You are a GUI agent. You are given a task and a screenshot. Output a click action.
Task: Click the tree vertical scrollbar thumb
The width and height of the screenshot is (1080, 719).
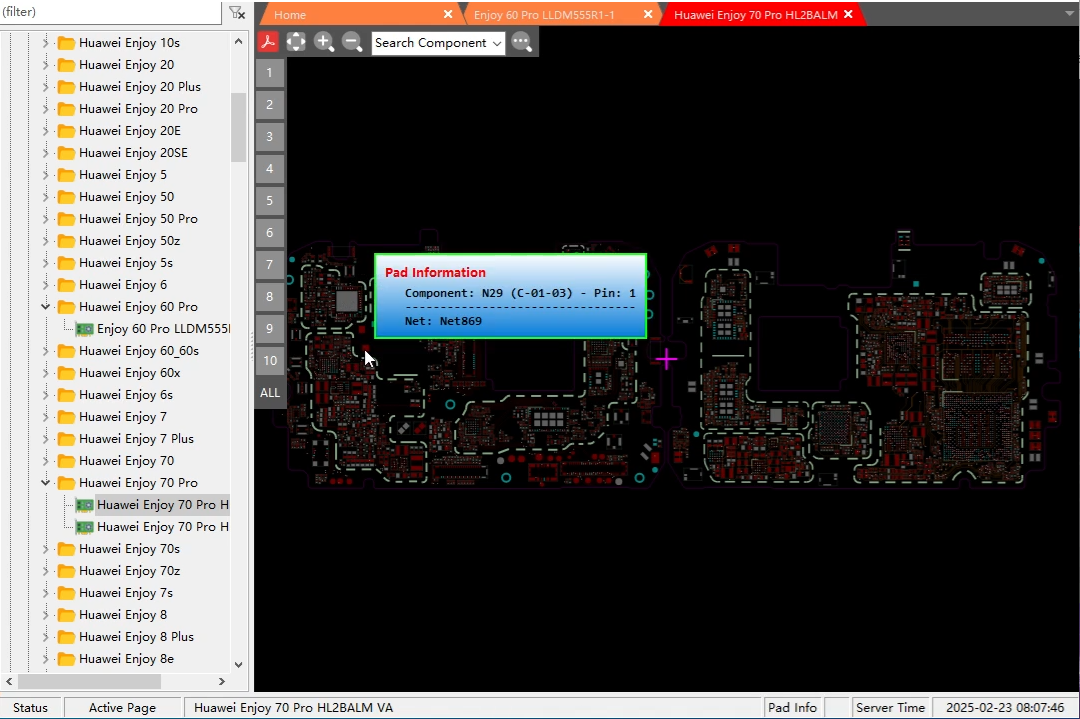point(238,127)
